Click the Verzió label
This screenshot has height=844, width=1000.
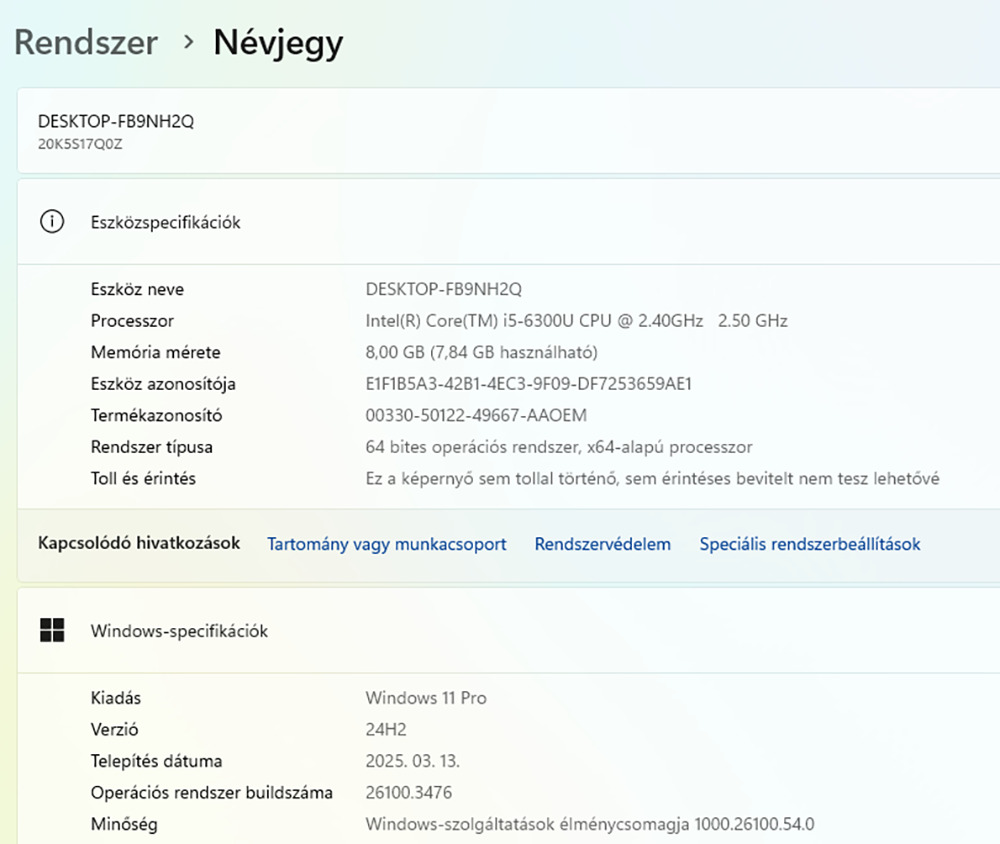click(114, 729)
